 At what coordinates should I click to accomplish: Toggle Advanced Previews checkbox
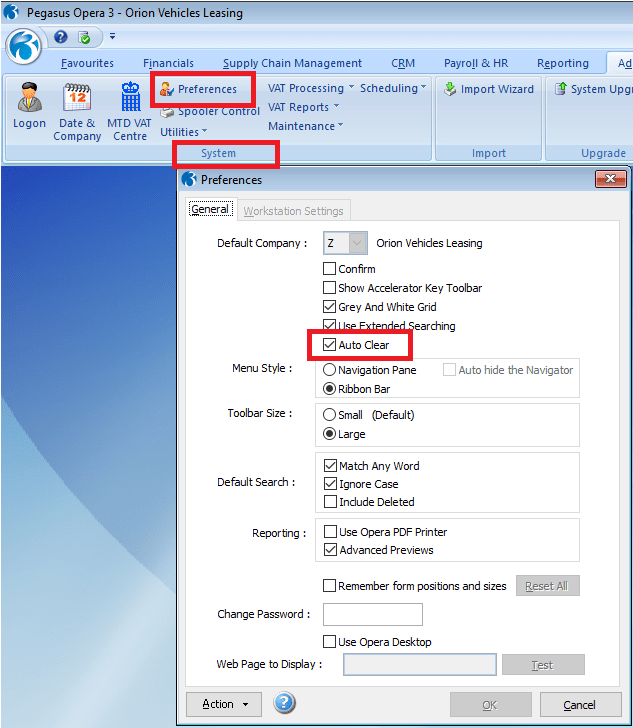coord(330,550)
